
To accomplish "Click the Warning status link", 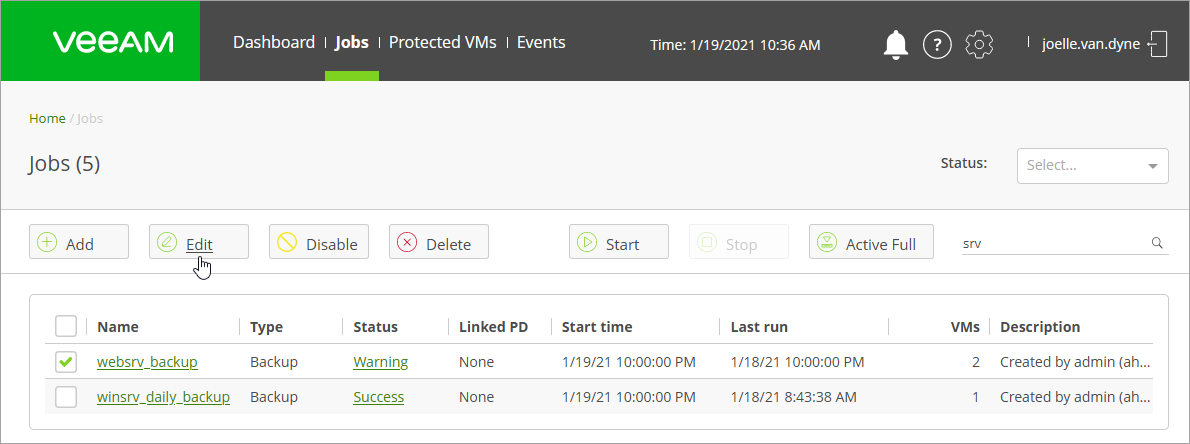I will [381, 362].
